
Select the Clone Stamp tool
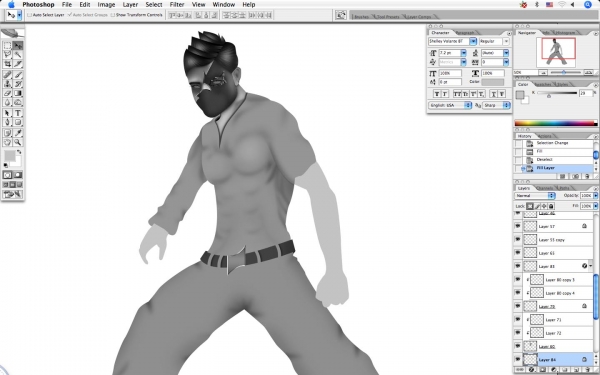pos(7,84)
